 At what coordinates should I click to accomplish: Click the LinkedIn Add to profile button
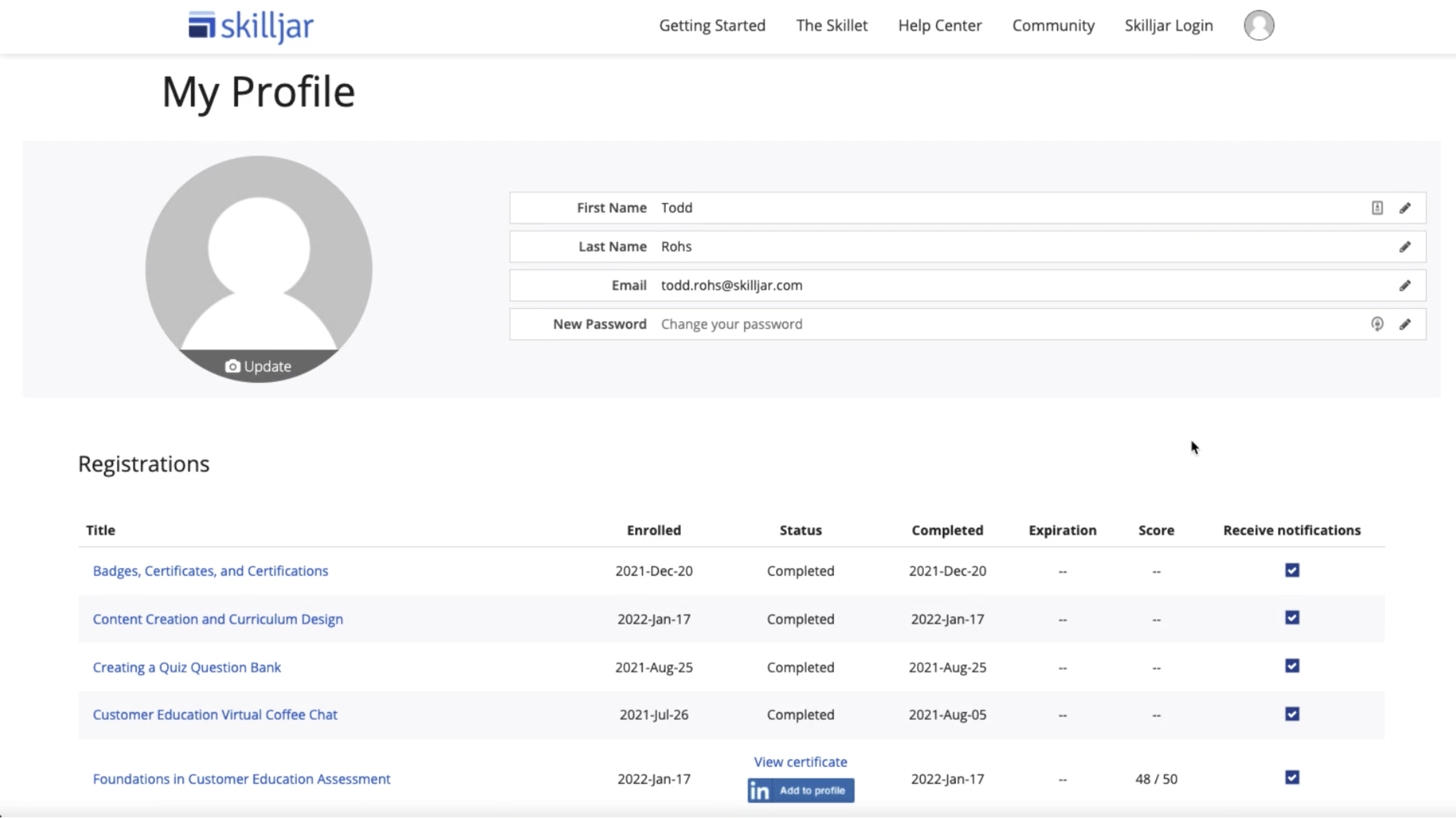tap(800, 790)
